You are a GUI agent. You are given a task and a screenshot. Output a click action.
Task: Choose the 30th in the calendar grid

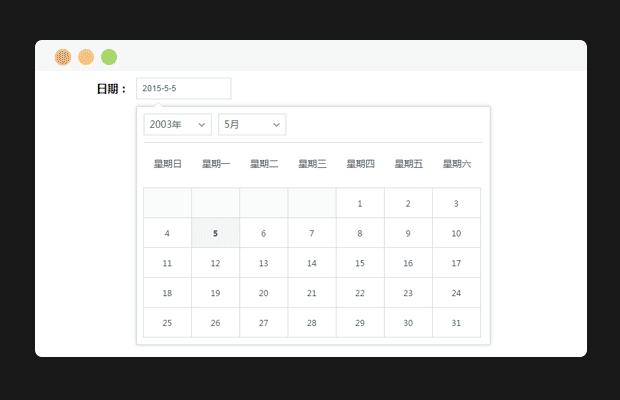click(408, 323)
